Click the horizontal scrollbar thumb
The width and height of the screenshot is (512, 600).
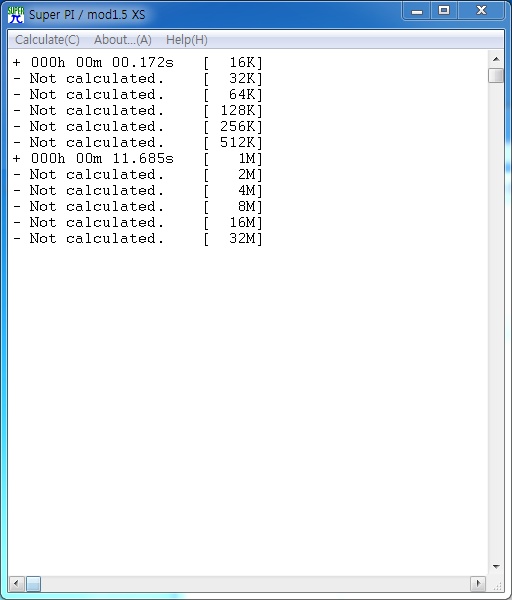(33, 584)
